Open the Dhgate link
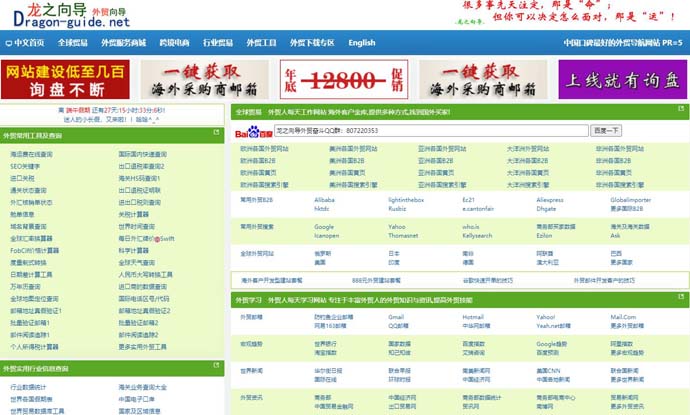The height and width of the screenshot is (415, 690). pos(546,209)
